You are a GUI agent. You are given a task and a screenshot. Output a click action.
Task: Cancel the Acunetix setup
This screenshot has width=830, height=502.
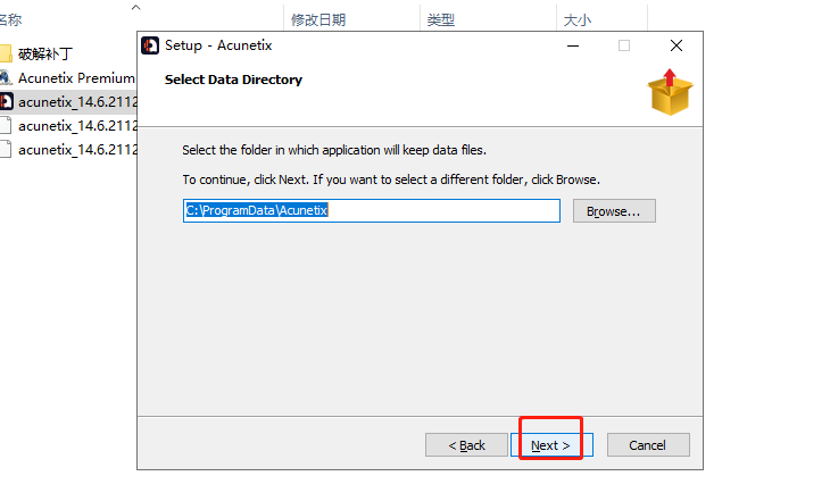(x=648, y=445)
